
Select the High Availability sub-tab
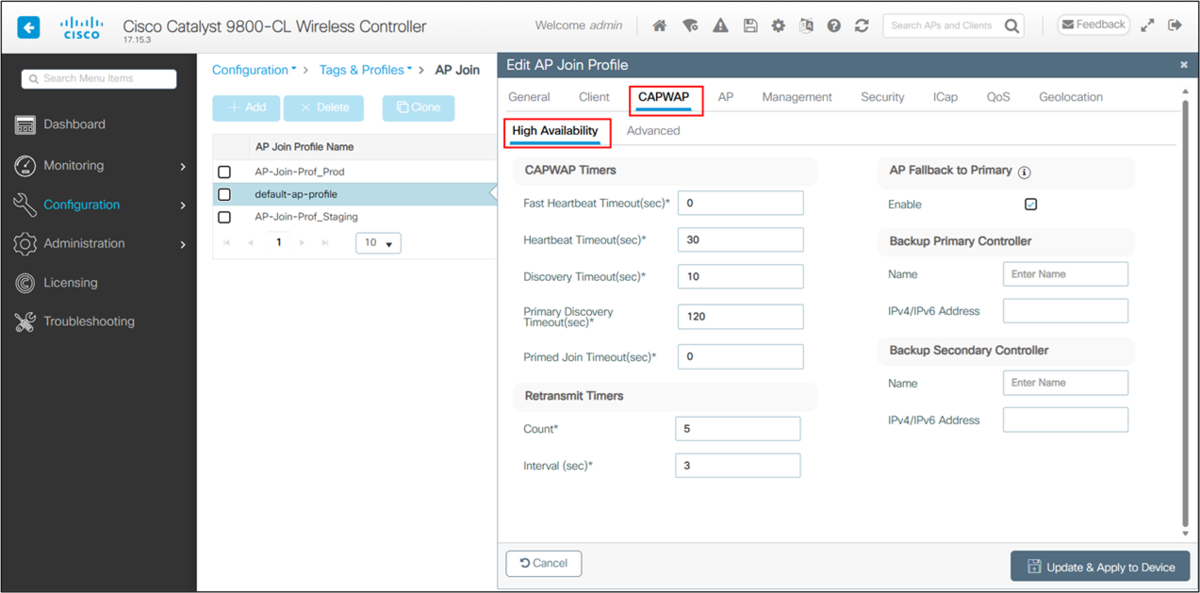(x=555, y=131)
